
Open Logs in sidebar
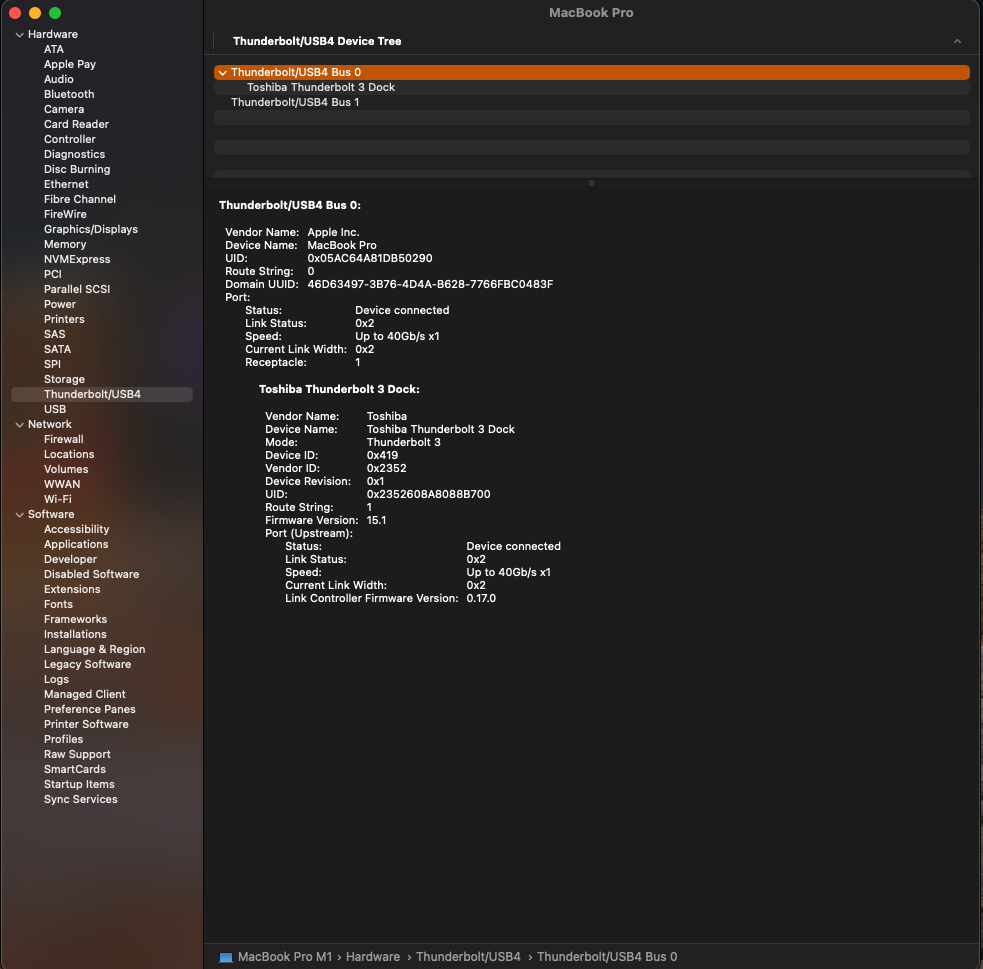56,680
